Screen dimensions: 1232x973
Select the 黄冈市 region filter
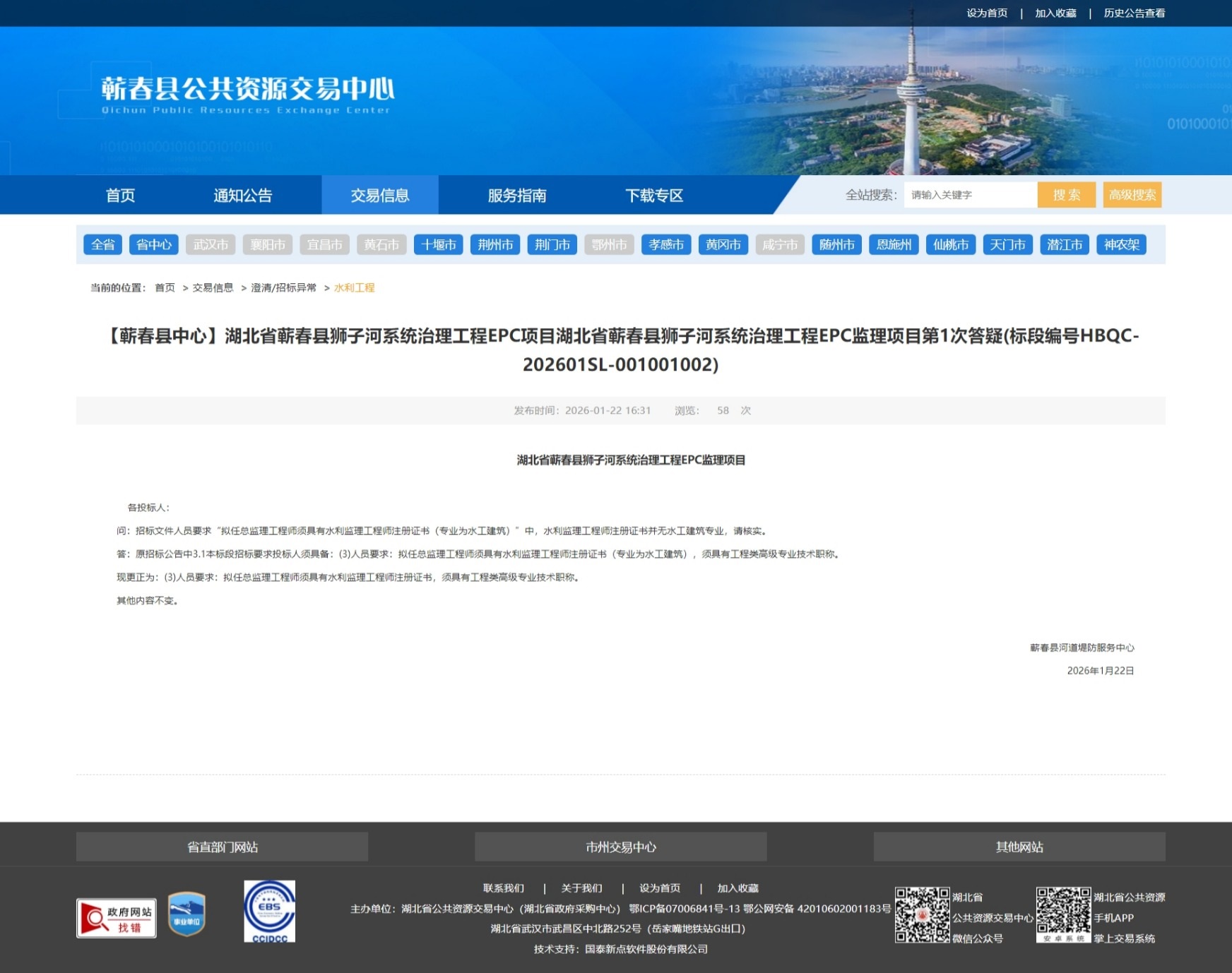[x=723, y=245]
